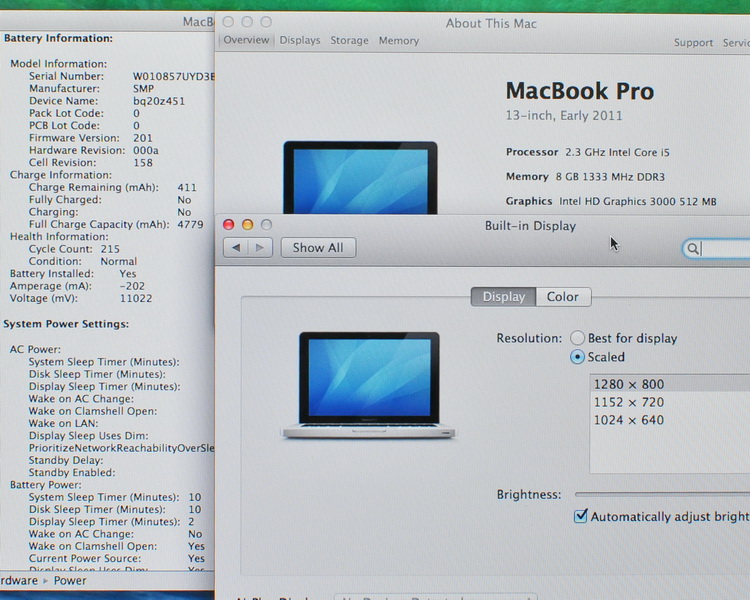This screenshot has height=600, width=750.
Task: Open the Storage tab in About This Mac
Action: click(x=350, y=41)
